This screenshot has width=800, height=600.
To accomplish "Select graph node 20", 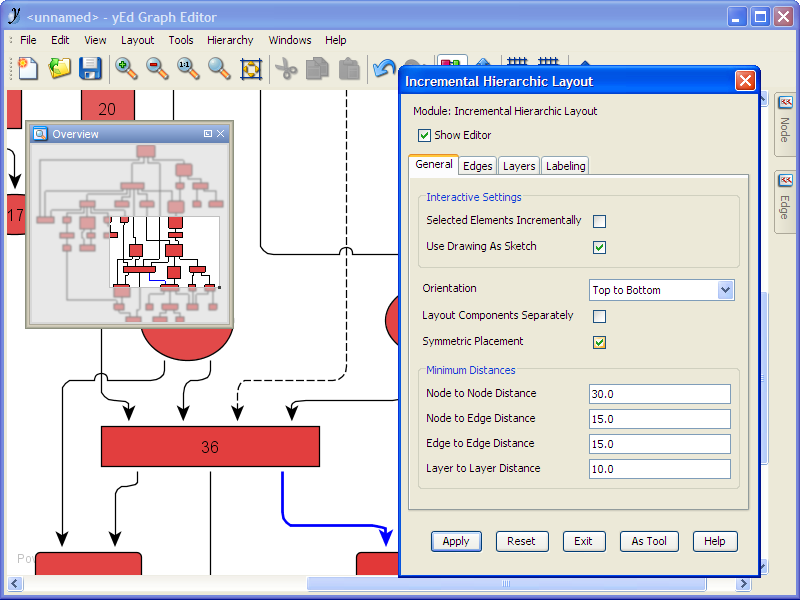I will (x=108, y=106).
